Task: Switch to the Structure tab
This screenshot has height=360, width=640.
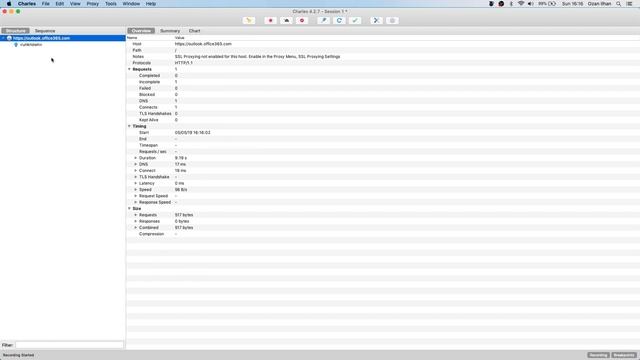Action: point(16,31)
